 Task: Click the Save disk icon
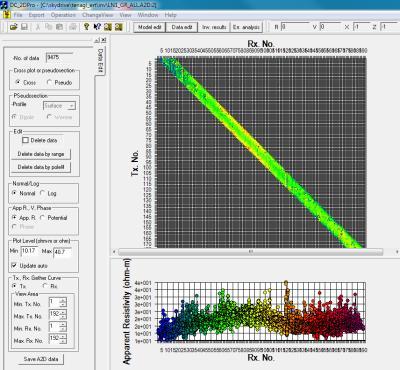24,27
